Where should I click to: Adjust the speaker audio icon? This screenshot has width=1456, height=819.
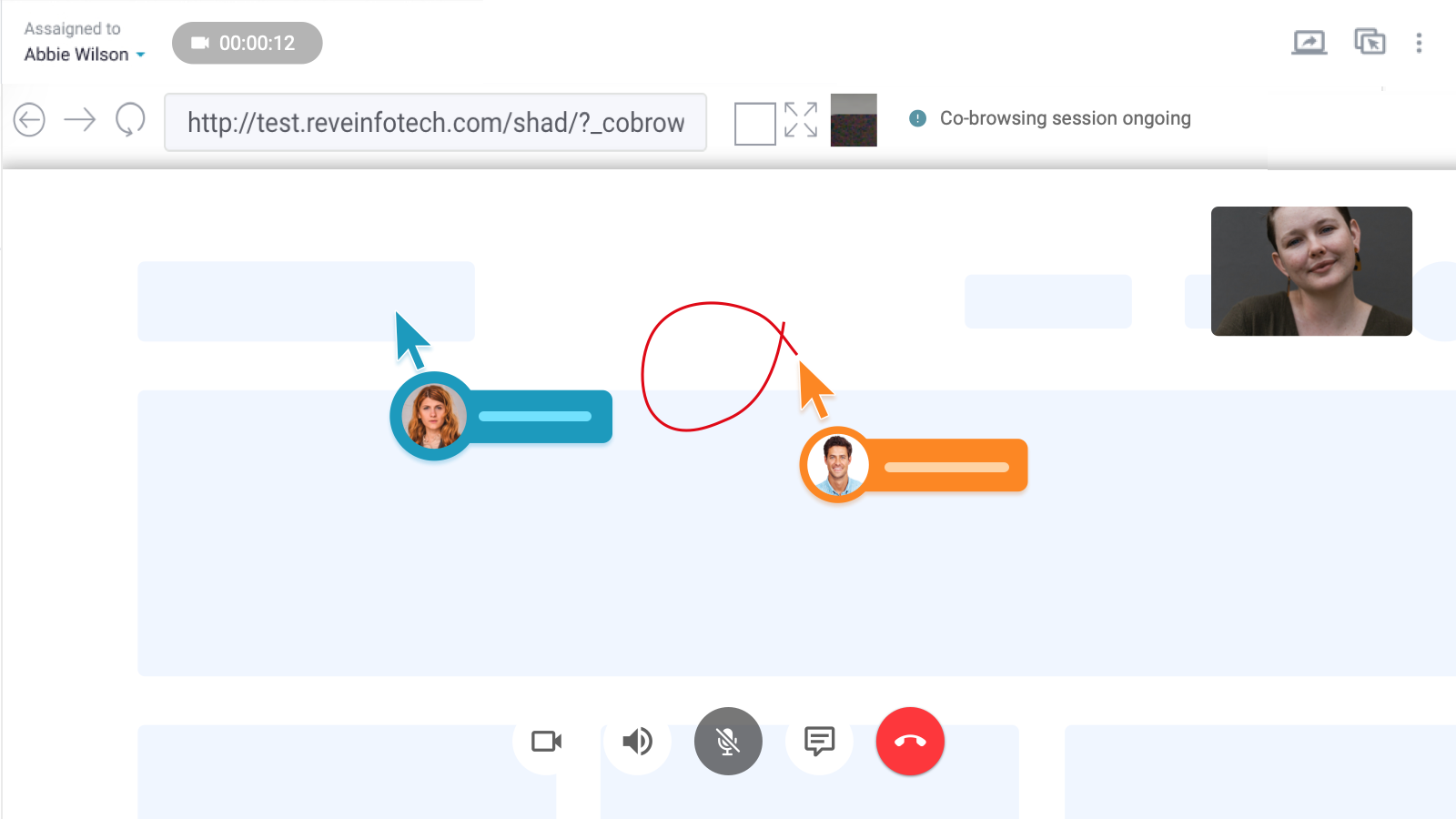[x=637, y=742]
